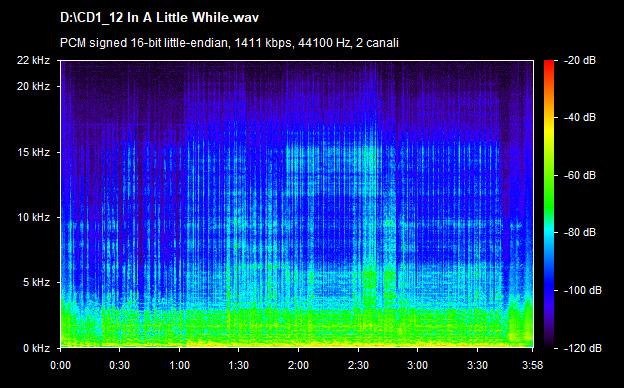This screenshot has width=624, height=388.
Task: Click the 3:58 end time label
Action: pyautogui.click(x=532, y=365)
